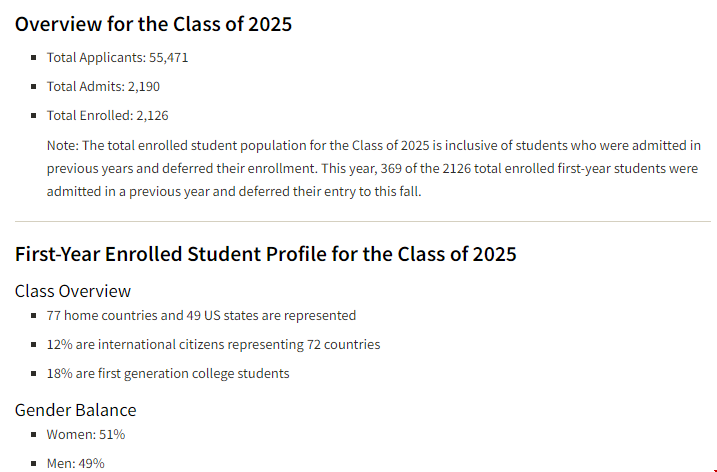Click the bullet before Total Applicants

click(x=33, y=58)
